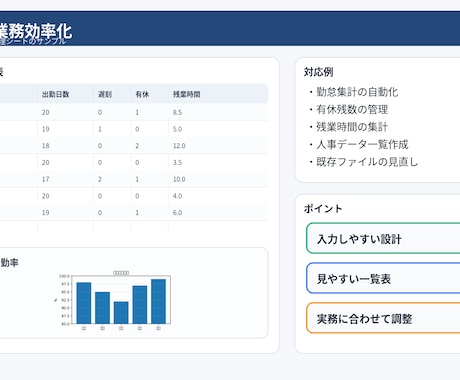Click attendance value 20 in the 8.5 row
460x380 pixels.
(46, 112)
